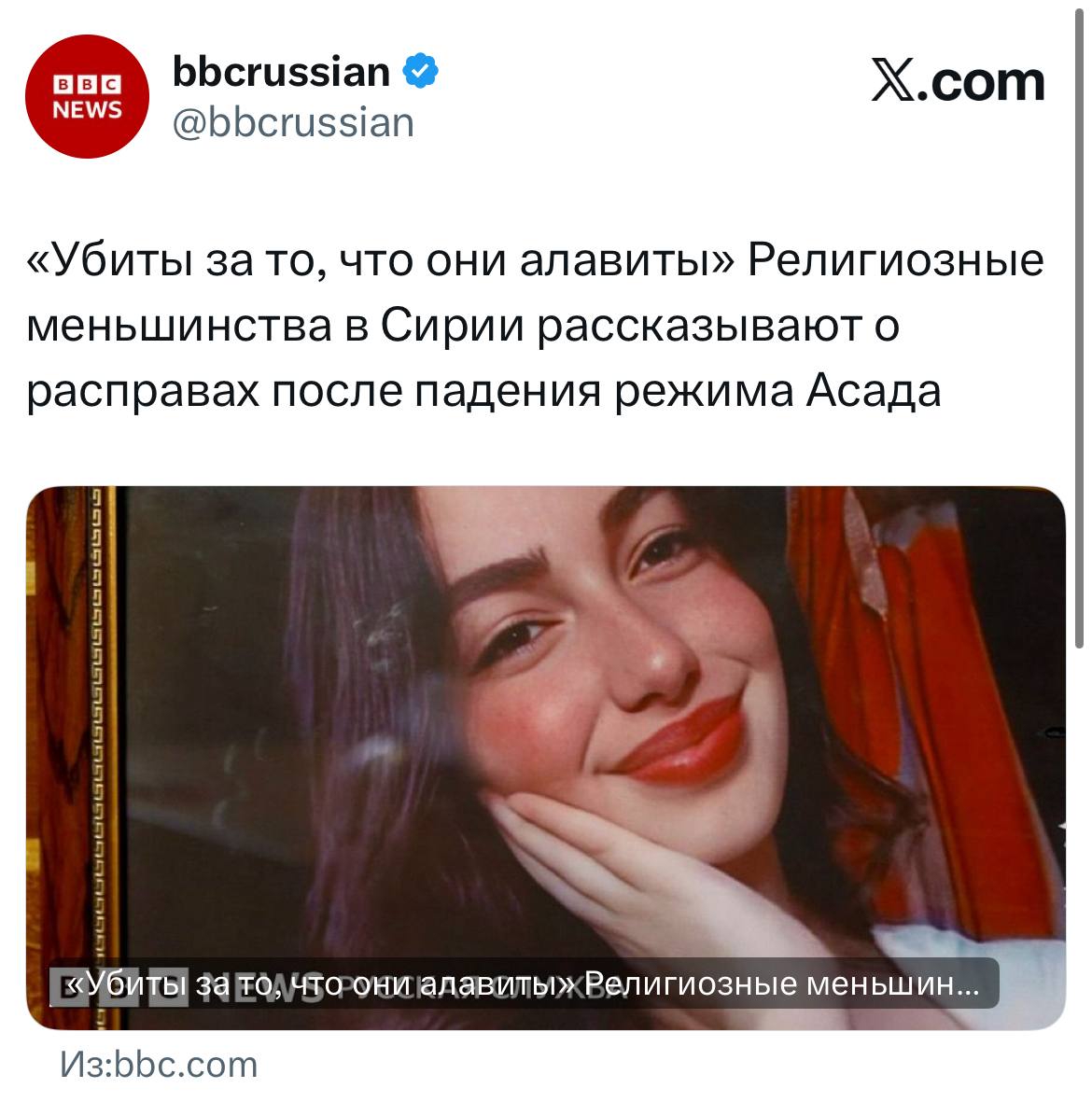The height and width of the screenshot is (1102, 1092).
Task: Open the bbcrussian display name
Action: (281, 72)
